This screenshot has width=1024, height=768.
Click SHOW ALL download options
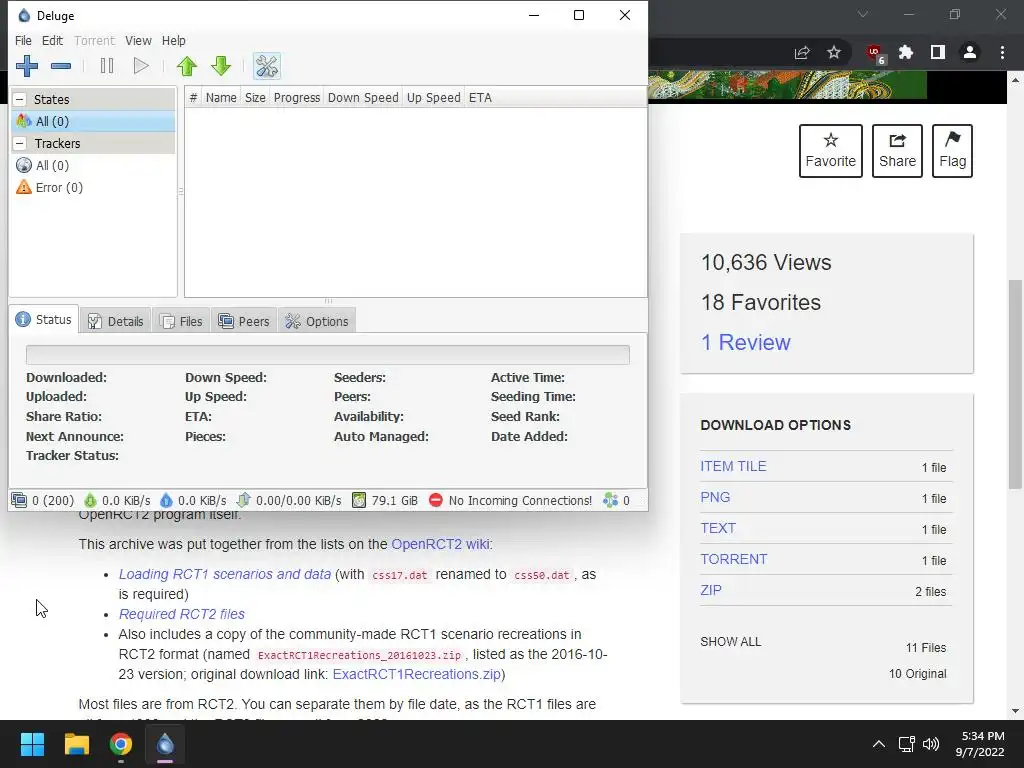tap(731, 642)
